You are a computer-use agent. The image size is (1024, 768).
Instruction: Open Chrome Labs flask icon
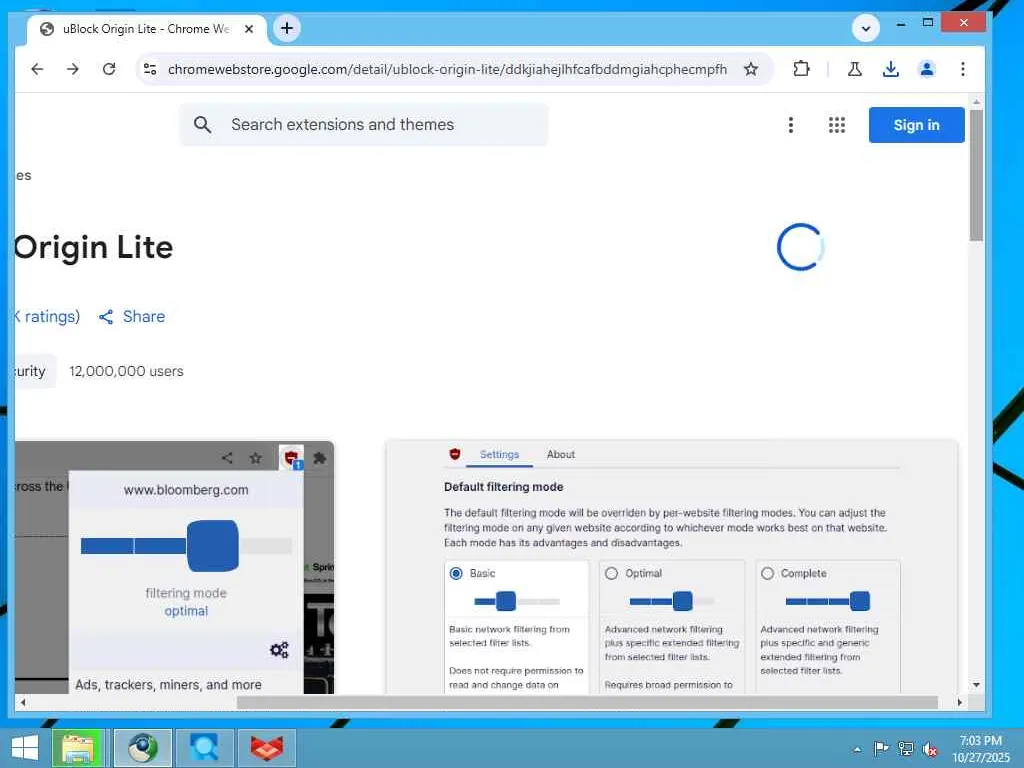pos(854,69)
